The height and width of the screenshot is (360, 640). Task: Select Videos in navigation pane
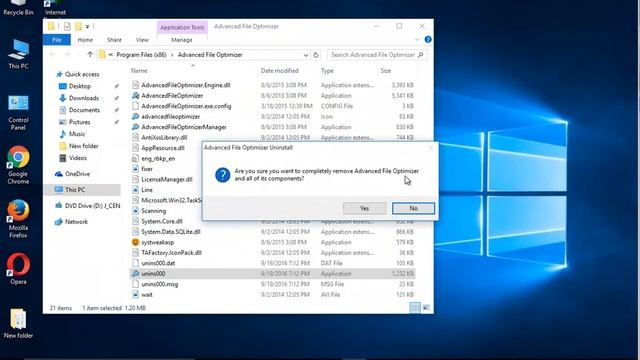tap(78, 158)
